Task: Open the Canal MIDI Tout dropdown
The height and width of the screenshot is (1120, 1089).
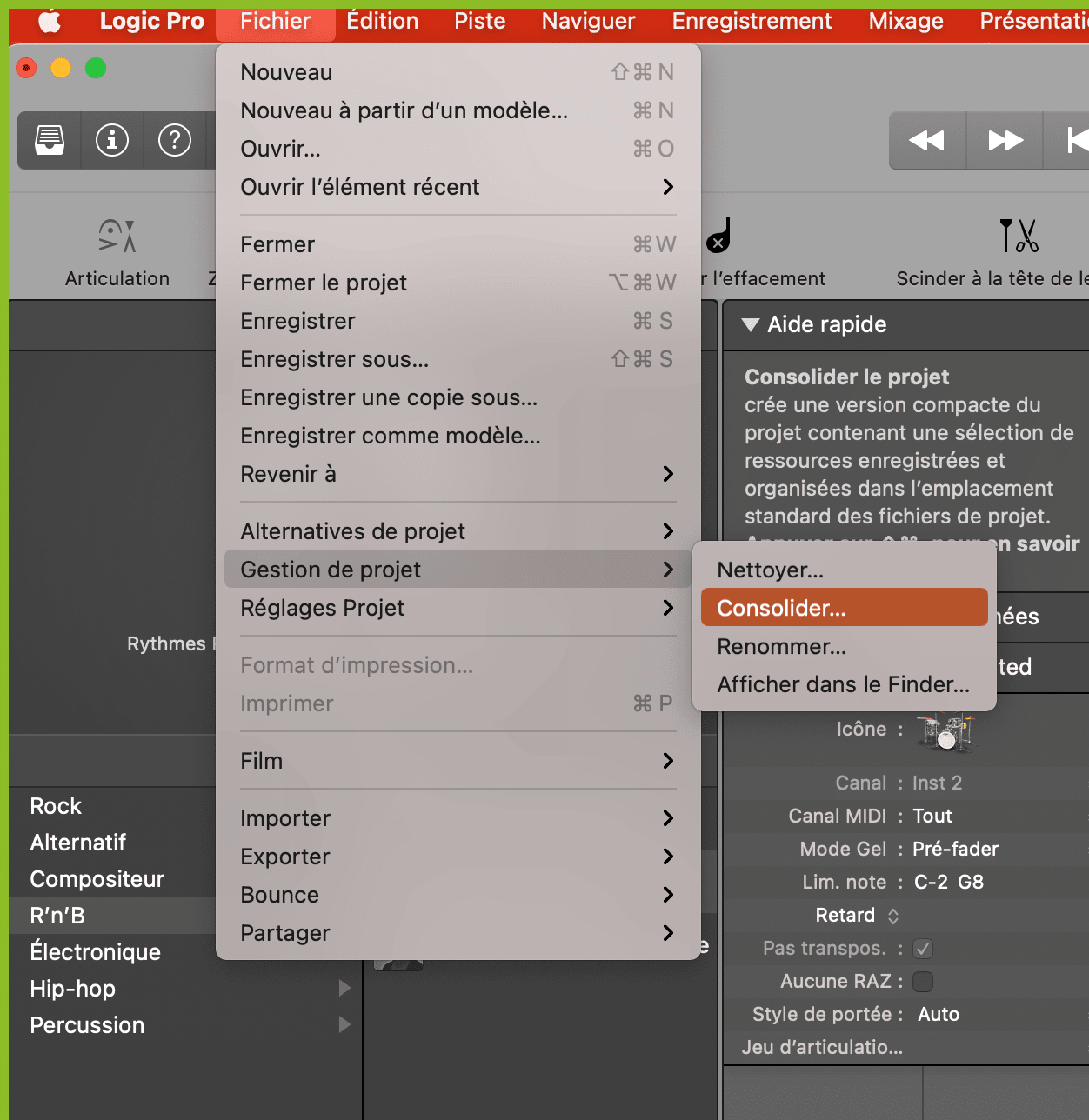Action: click(x=932, y=816)
